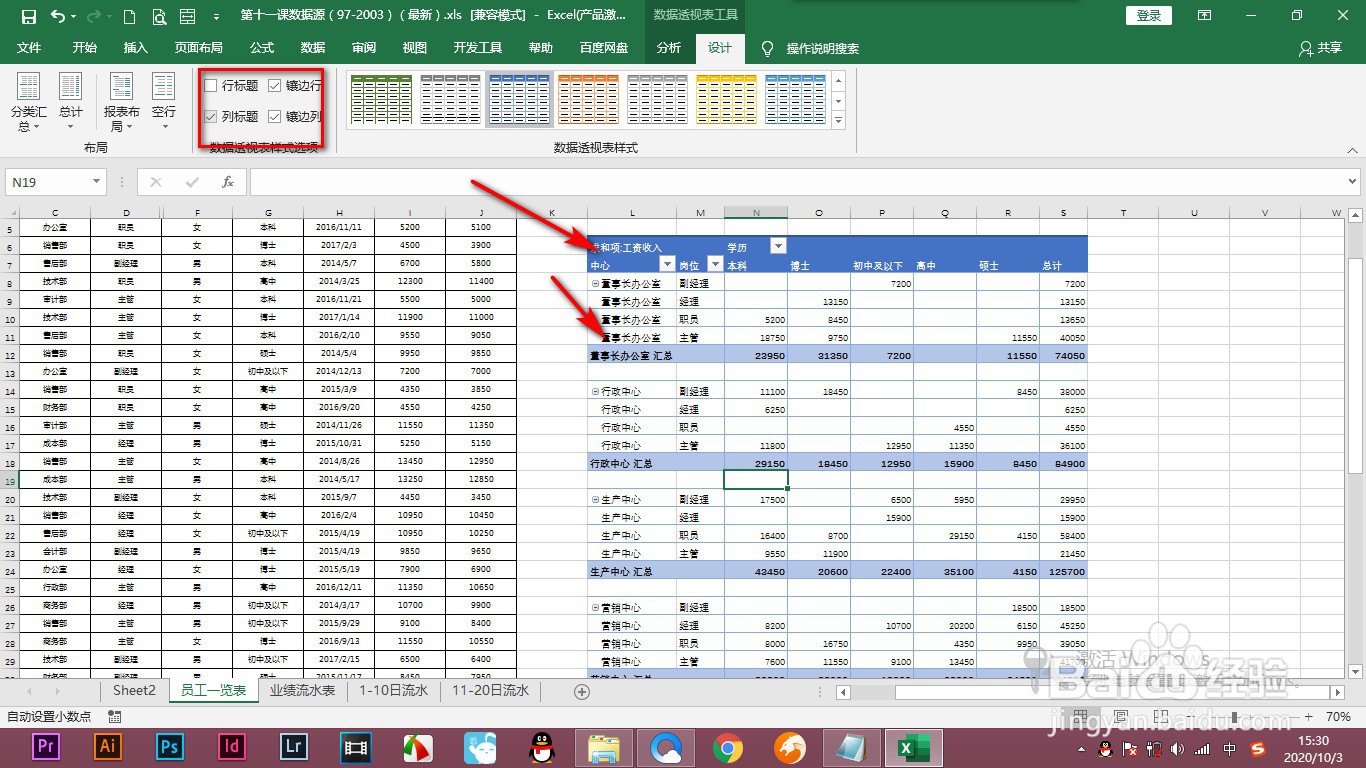Image resolution: width=1366 pixels, height=768 pixels.
Task: Switch to the Sheet2 sheet tab
Action: [134, 691]
